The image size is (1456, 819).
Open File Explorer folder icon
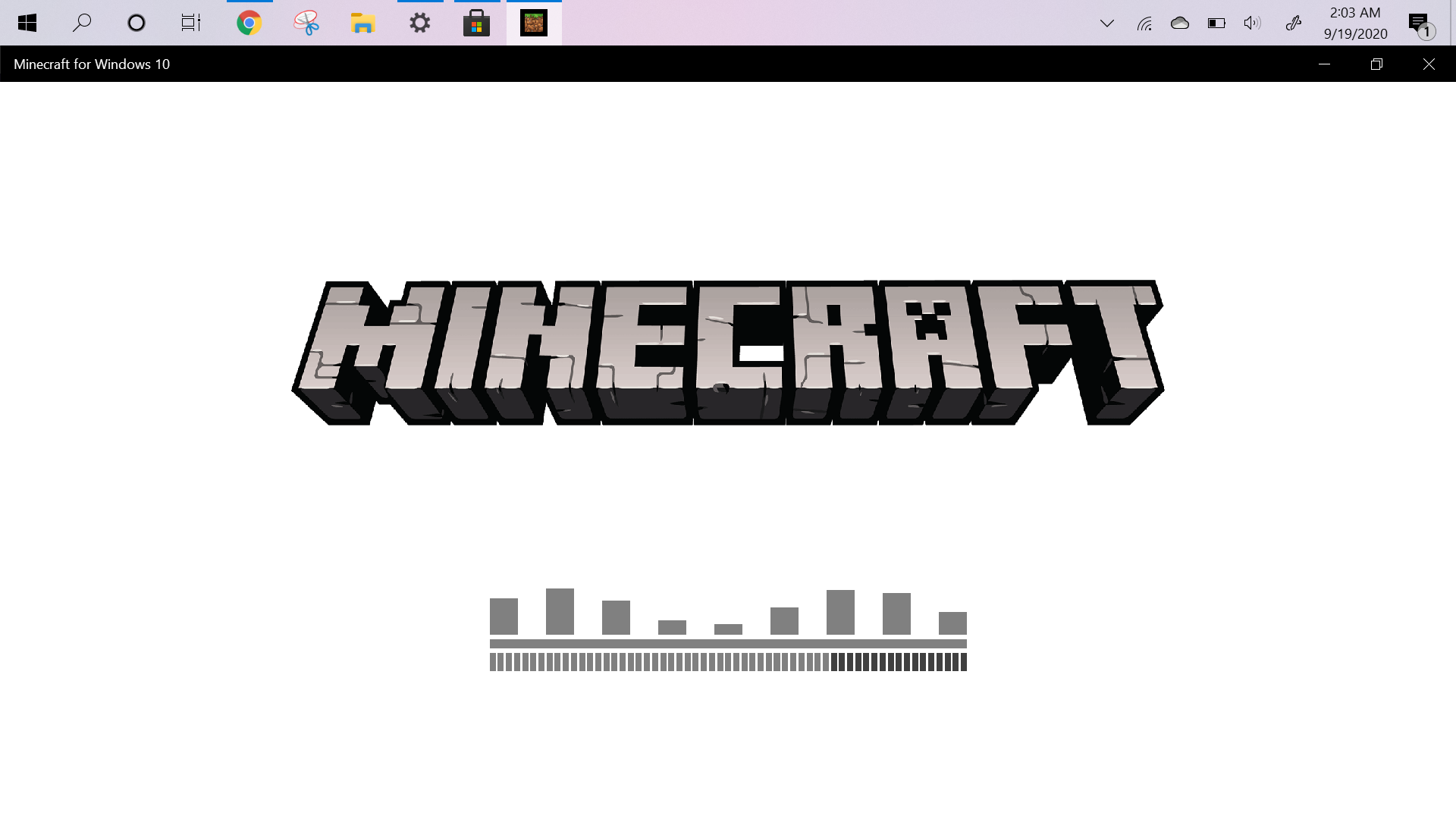[x=363, y=23]
